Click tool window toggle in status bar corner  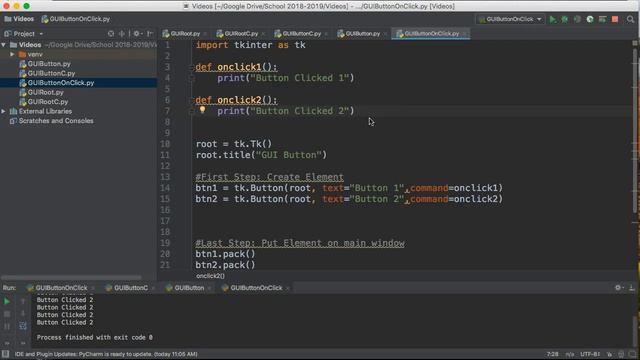pyautogui.click(x=5, y=354)
